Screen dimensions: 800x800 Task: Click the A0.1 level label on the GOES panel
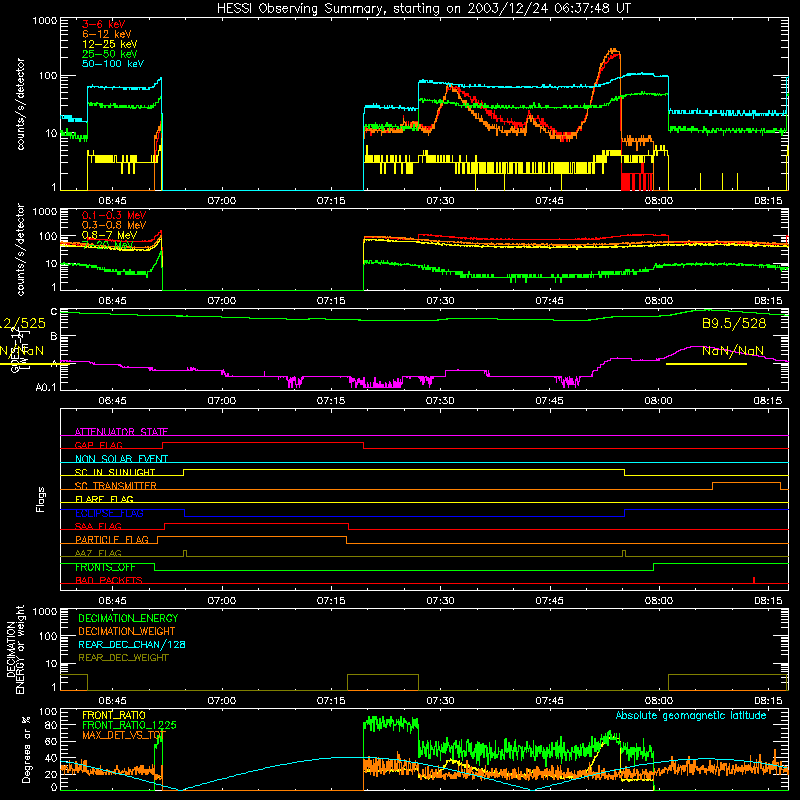point(46,387)
